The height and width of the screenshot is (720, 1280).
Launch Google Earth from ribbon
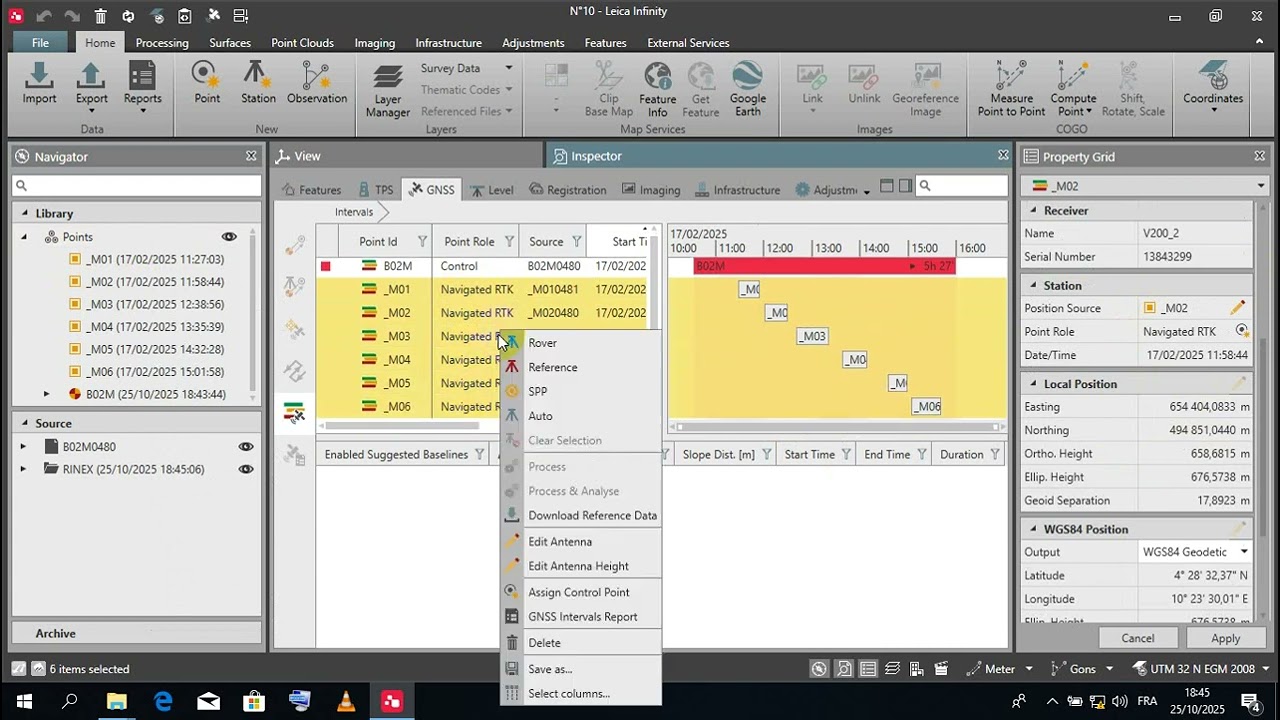[x=747, y=90]
